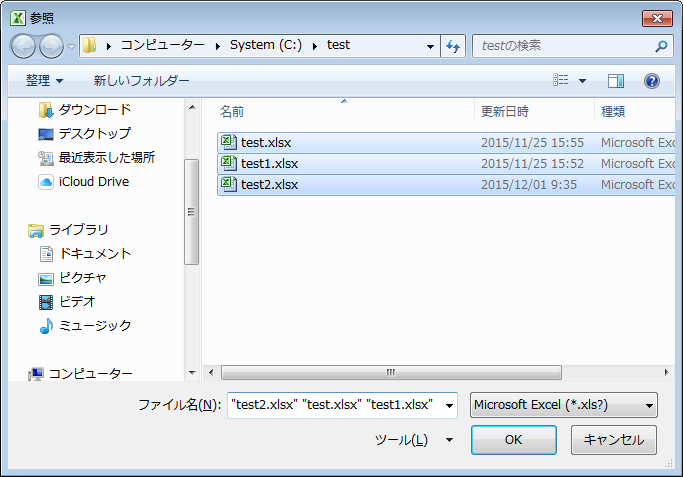Screen dimensions: 683x477
Task: Click the refresh button beside address bar
Action: click(454, 46)
